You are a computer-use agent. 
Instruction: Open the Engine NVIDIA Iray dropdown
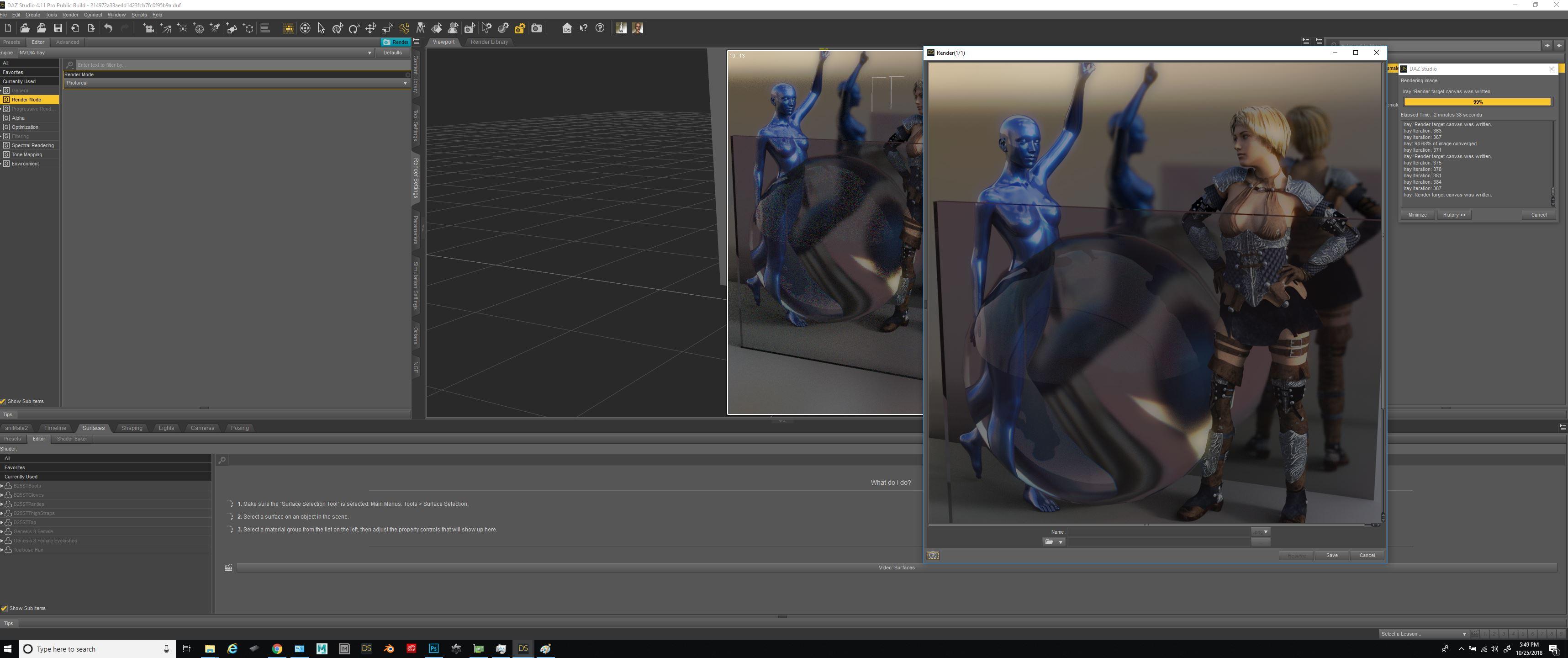pyautogui.click(x=195, y=53)
